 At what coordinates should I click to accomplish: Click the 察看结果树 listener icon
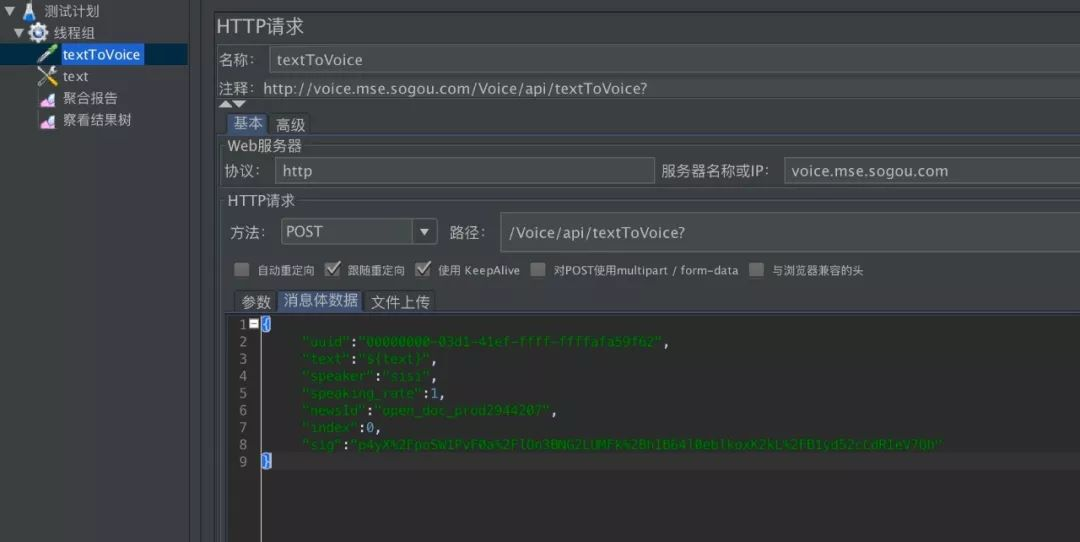[48, 121]
